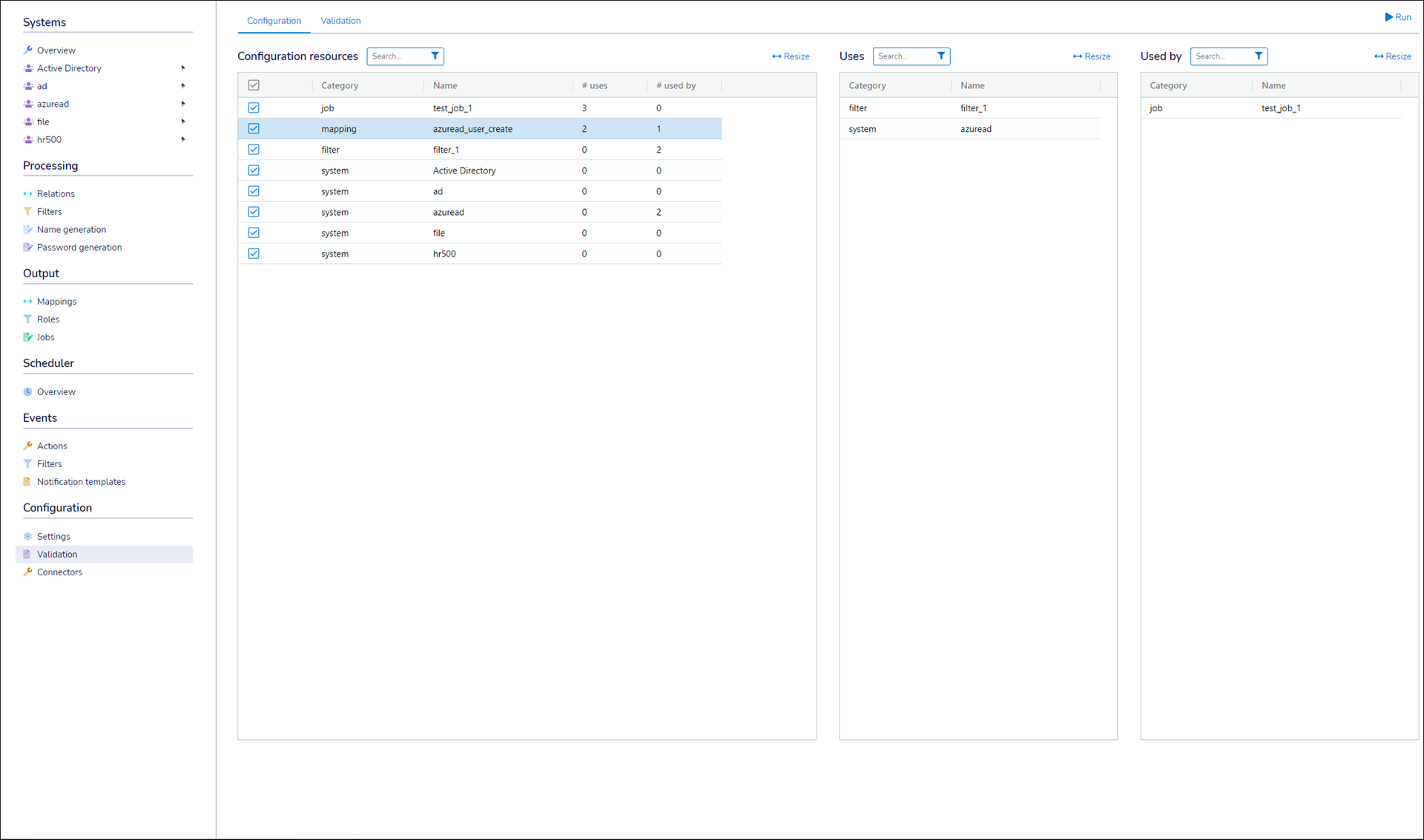Screen dimensions: 1424x840
Task: Open Connectors in Configuration section
Action: (59, 572)
